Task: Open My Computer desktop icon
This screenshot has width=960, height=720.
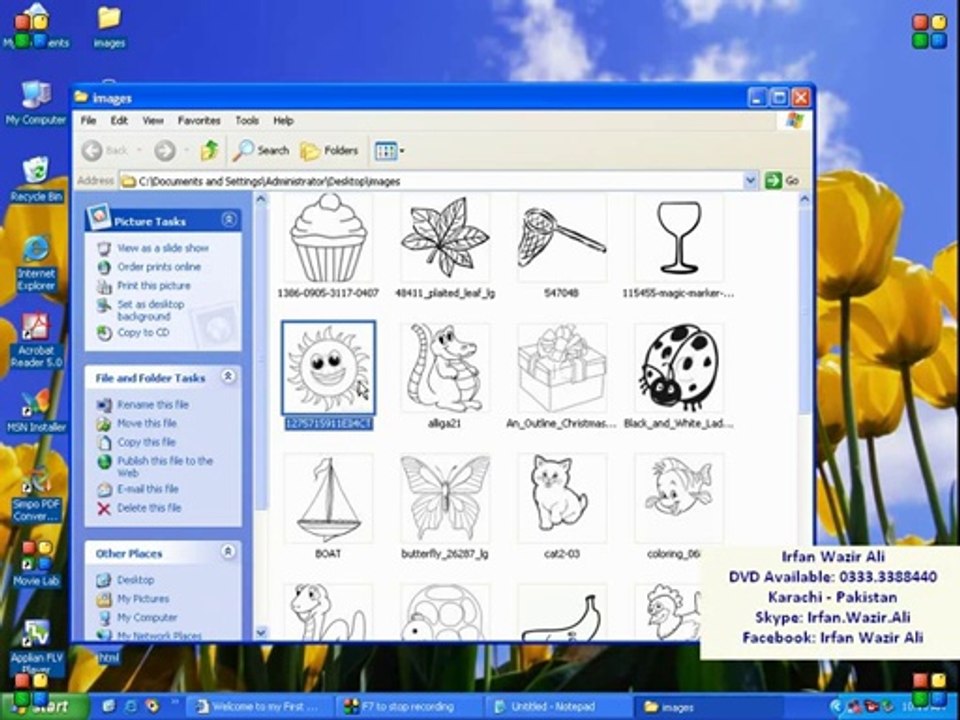Action: (36, 103)
